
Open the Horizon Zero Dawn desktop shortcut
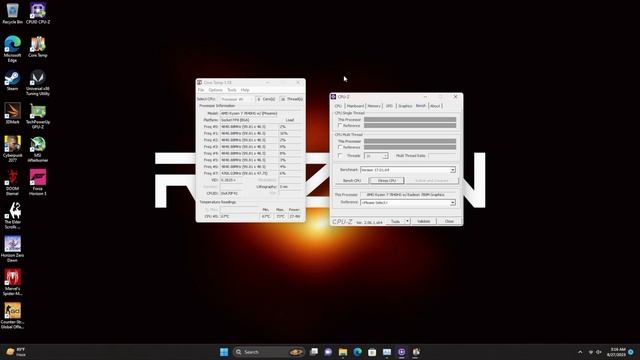click(12, 249)
